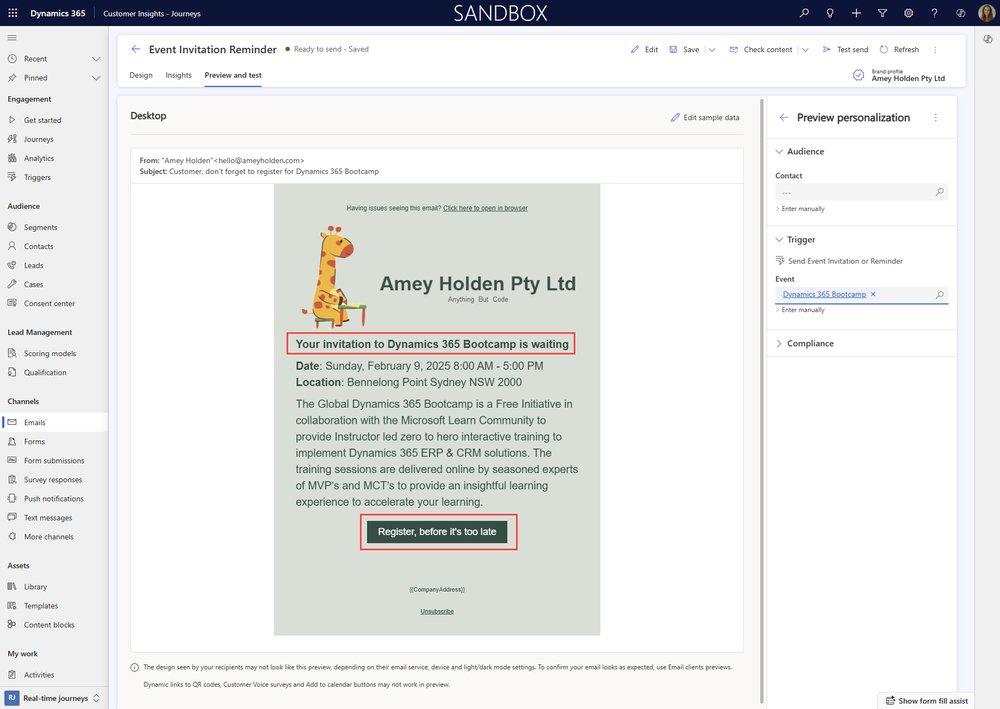This screenshot has width=1000, height=709.
Task: Open the Dynamics 365 app launcher waffle
Action: pos(13,13)
